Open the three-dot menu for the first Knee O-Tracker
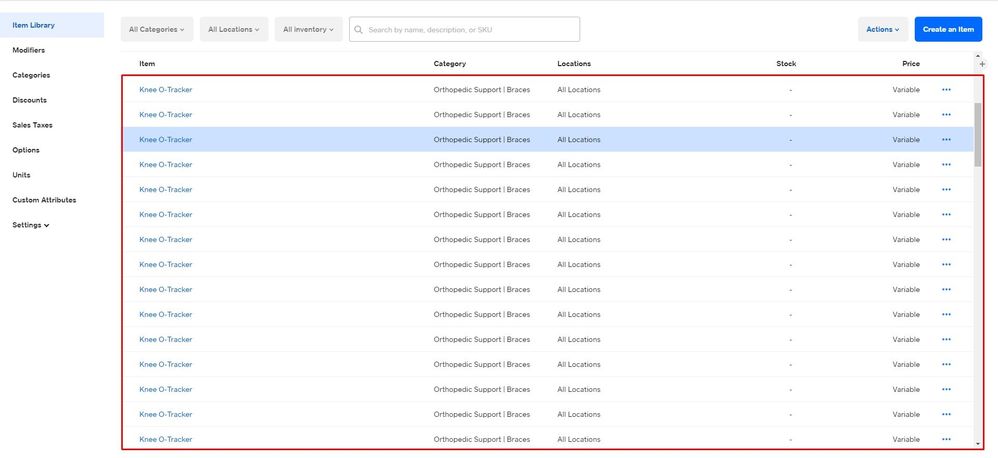 pyautogui.click(x=946, y=90)
